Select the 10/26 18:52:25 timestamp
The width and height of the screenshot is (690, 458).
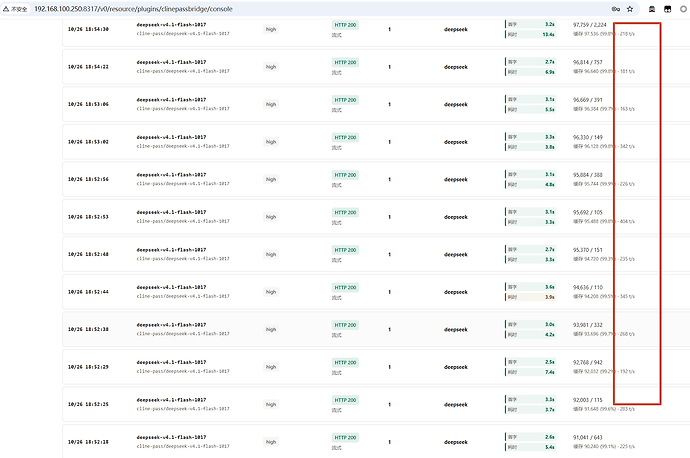click(88, 404)
